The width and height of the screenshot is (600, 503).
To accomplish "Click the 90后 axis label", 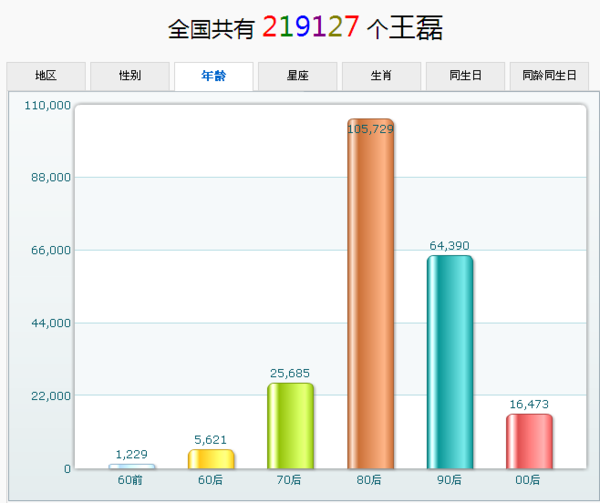I will [x=450, y=480].
